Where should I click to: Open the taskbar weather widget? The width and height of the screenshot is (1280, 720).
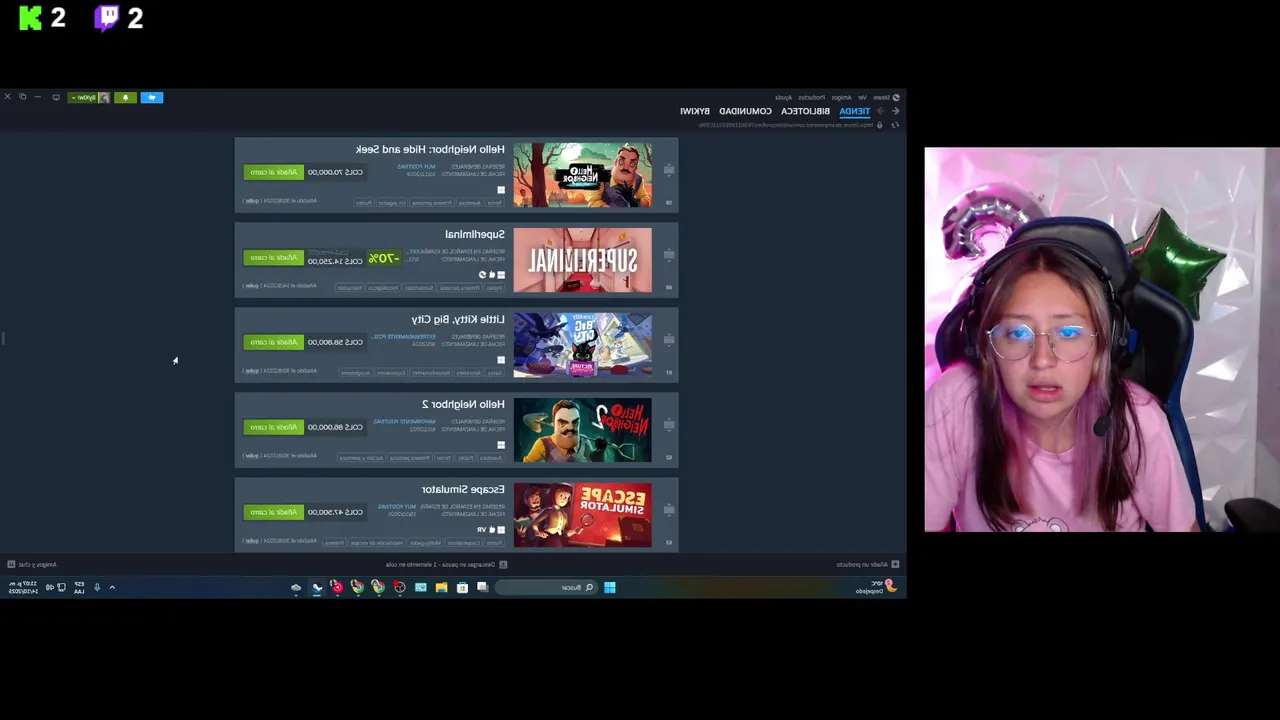tap(875, 587)
